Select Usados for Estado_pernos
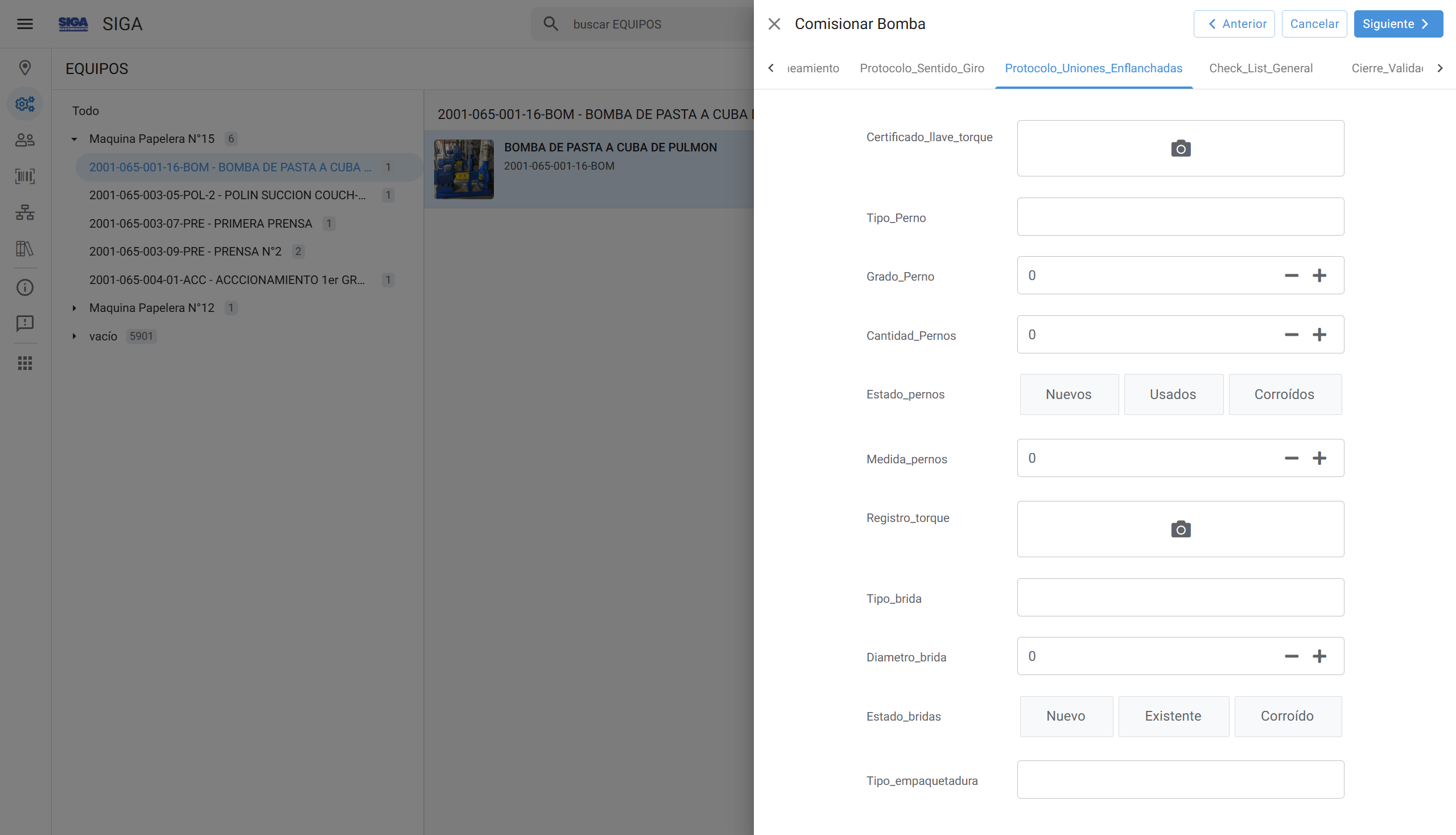The height and width of the screenshot is (835, 1456). coord(1173,394)
